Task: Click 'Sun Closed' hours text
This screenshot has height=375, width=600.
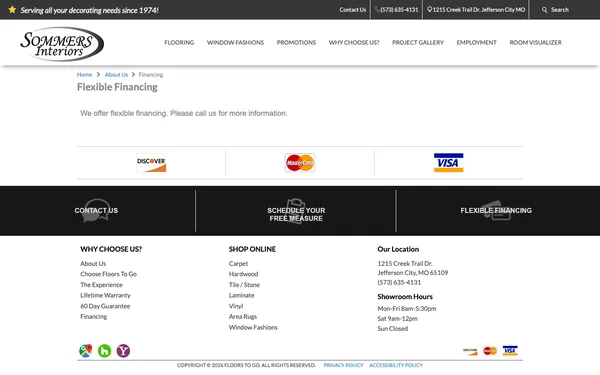Action: coord(393,328)
